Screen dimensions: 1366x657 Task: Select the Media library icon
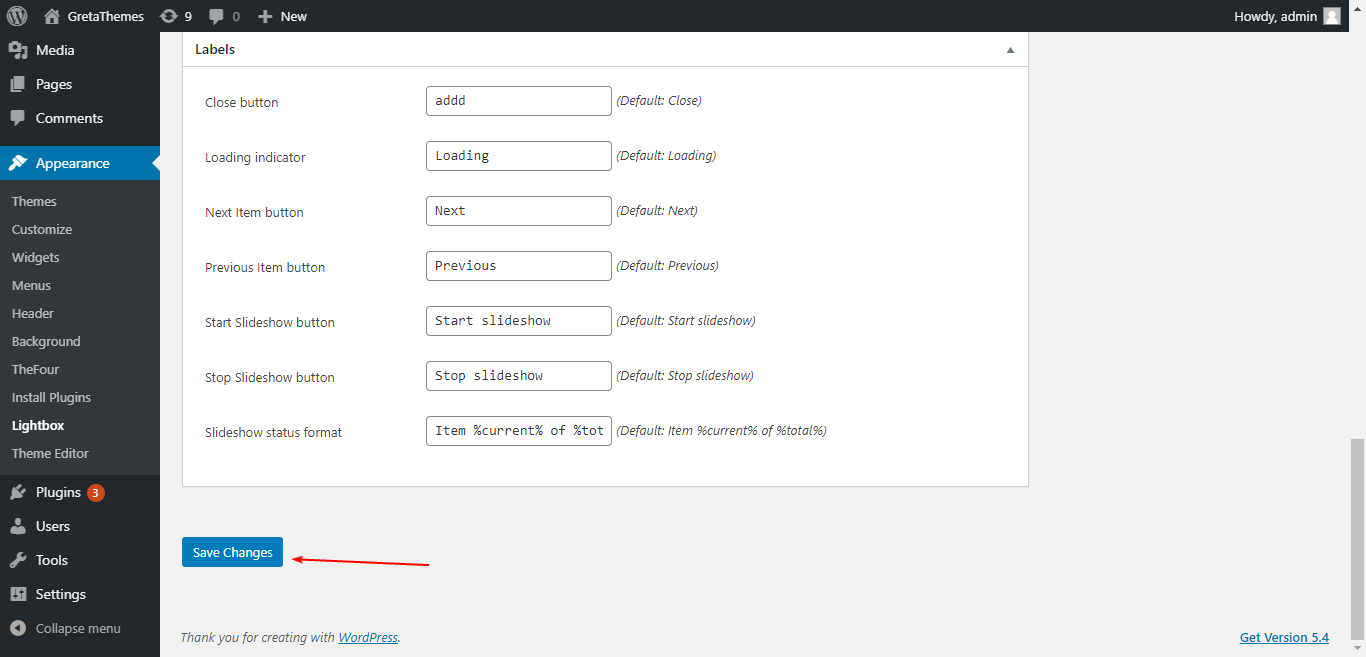click(18, 49)
